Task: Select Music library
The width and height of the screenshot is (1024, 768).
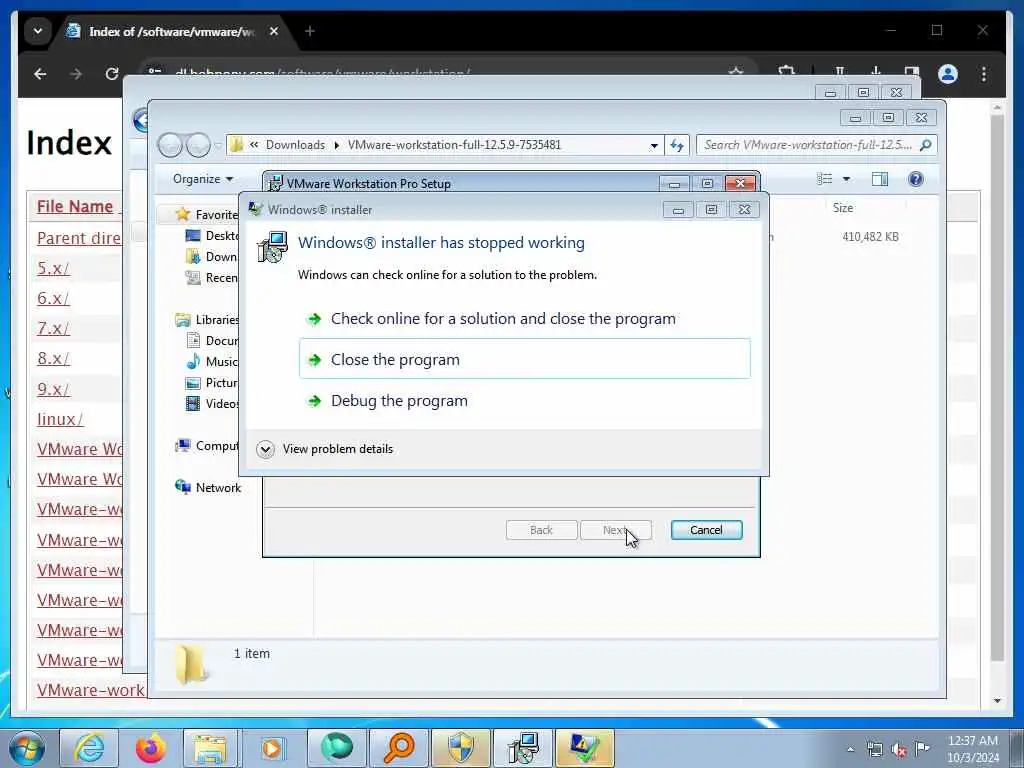Action: [x=212, y=361]
